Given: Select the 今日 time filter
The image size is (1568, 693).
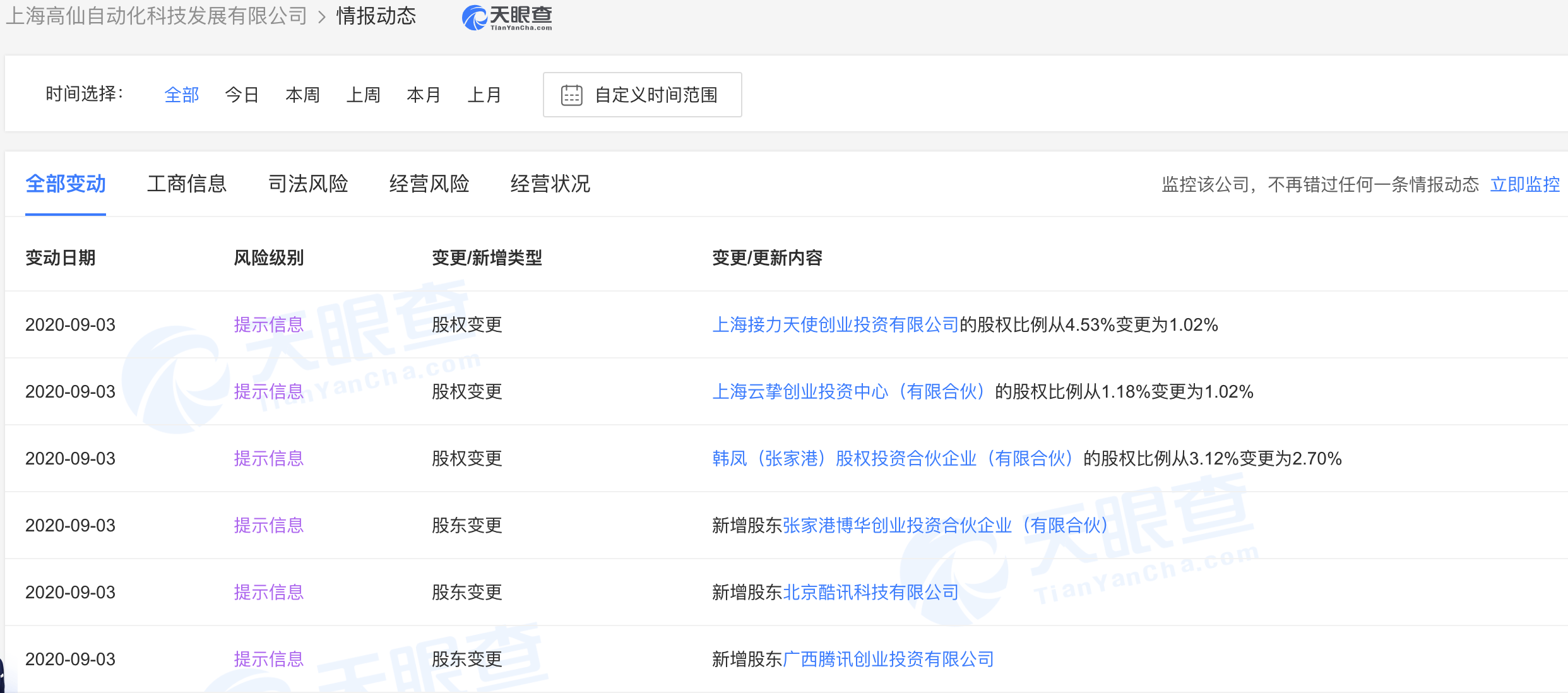Looking at the screenshot, I should (242, 95).
